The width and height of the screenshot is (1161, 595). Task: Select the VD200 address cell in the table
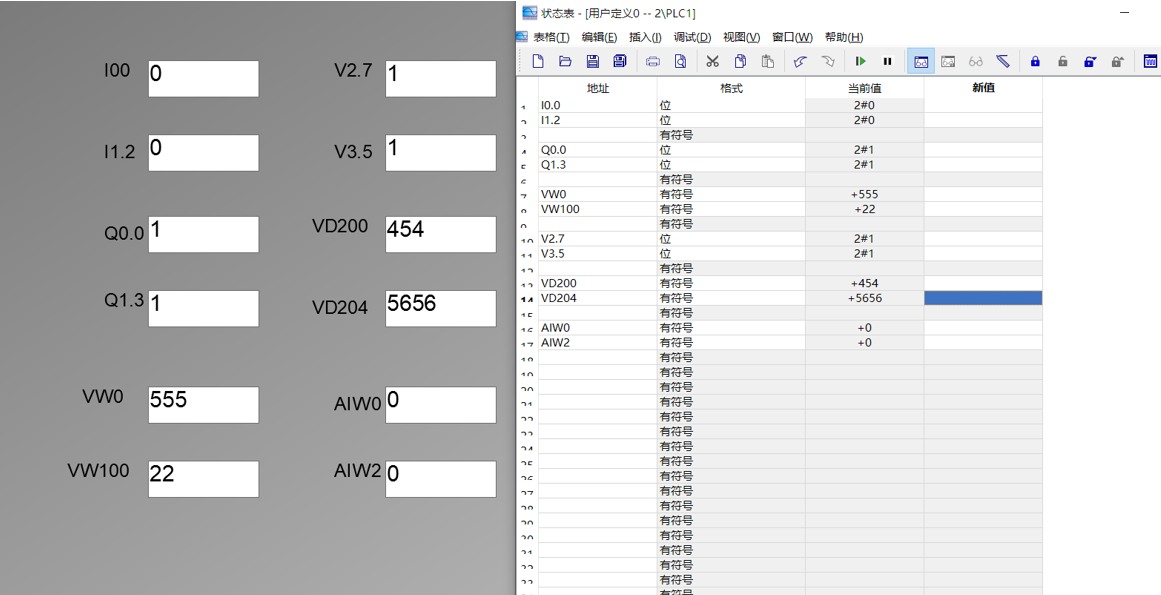(x=598, y=283)
